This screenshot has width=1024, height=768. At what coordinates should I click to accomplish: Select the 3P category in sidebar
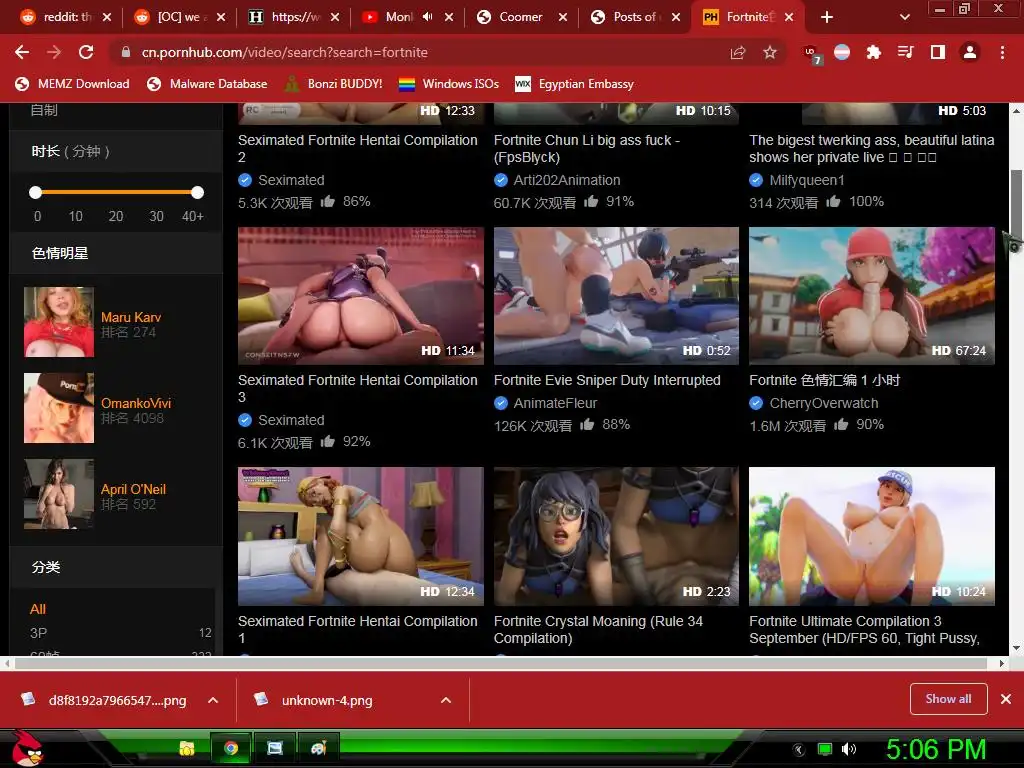[38, 633]
